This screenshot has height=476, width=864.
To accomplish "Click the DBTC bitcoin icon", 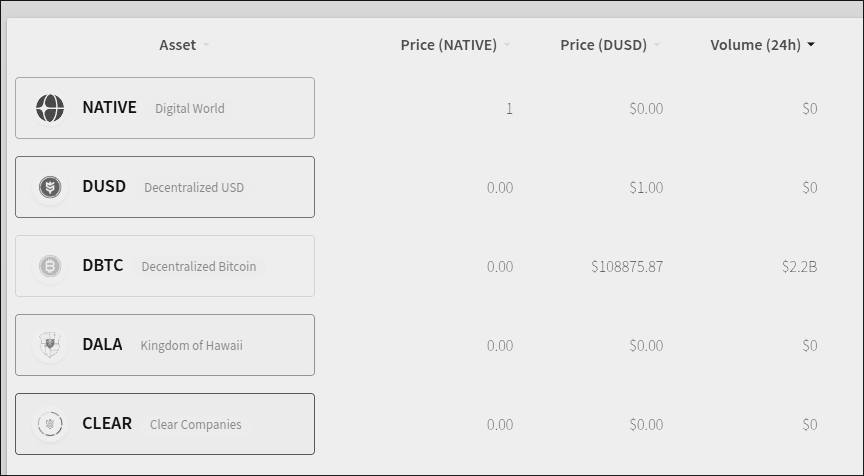I will coord(50,266).
